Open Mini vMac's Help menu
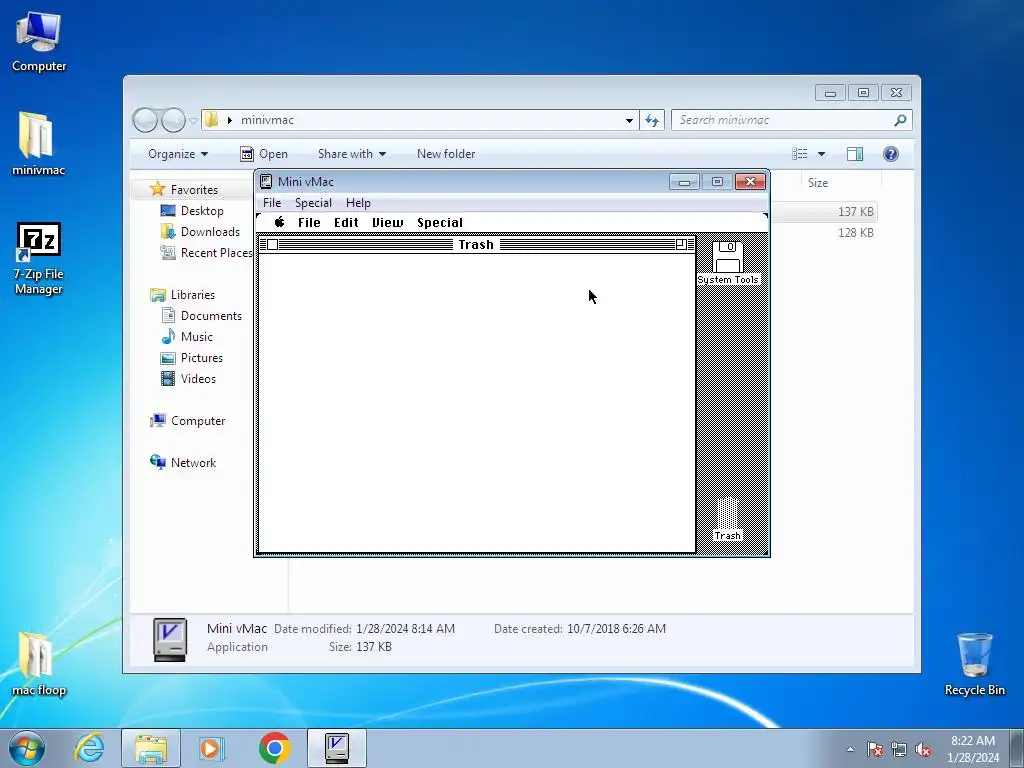Viewport: 1024px width, 768px height. pyautogui.click(x=358, y=202)
